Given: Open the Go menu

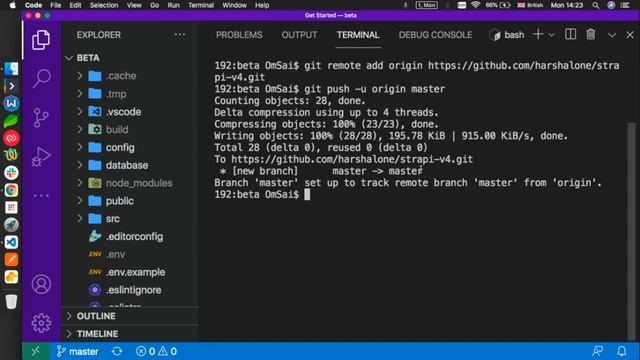Looking at the screenshot, I should click(x=154, y=5).
